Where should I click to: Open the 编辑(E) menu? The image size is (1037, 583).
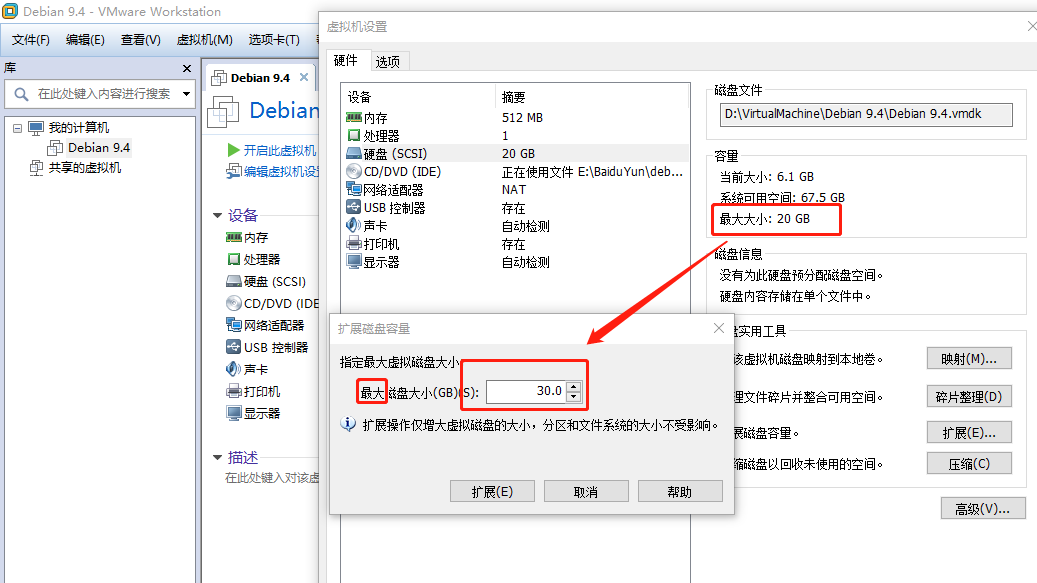point(85,40)
